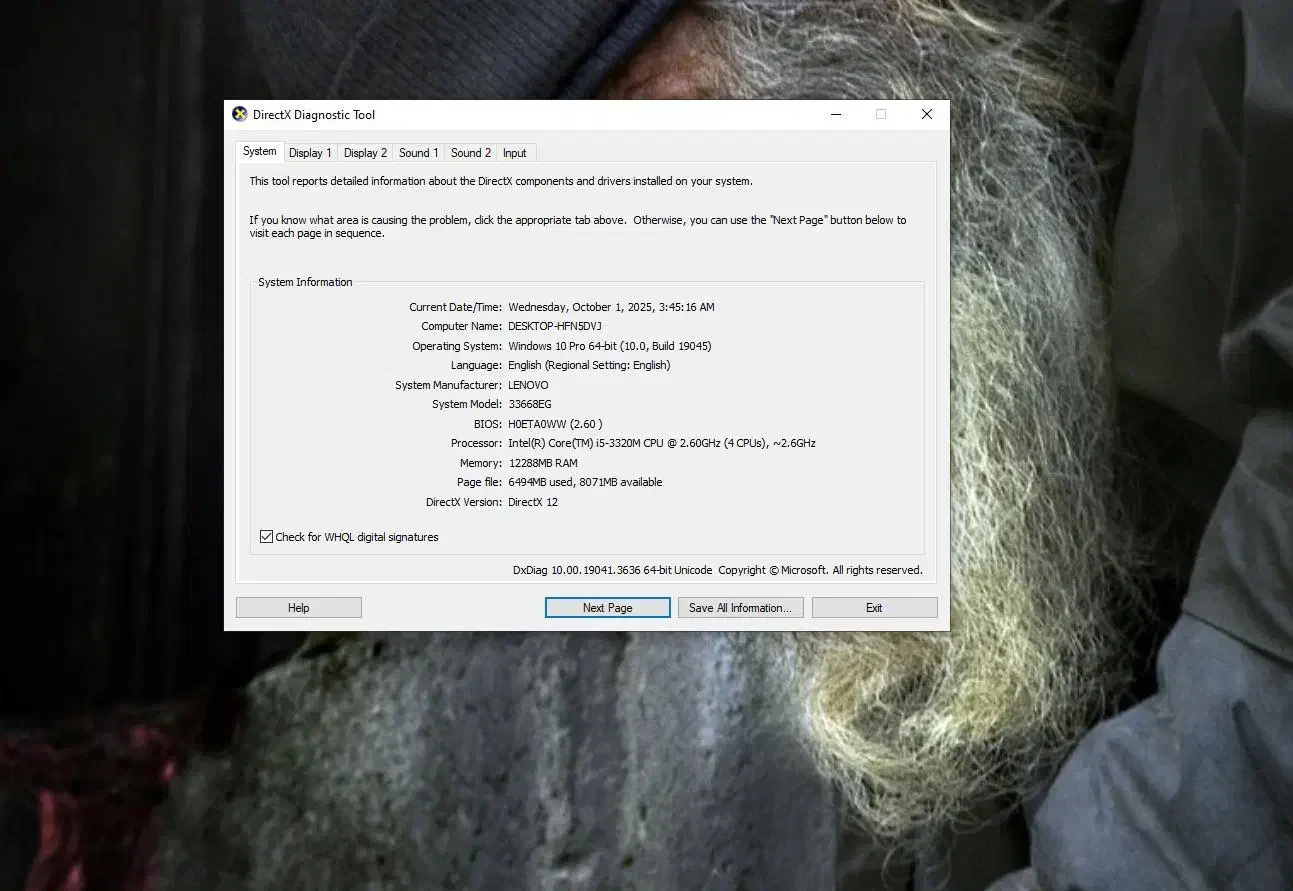
Task: Select the System tab
Action: pyautogui.click(x=259, y=151)
